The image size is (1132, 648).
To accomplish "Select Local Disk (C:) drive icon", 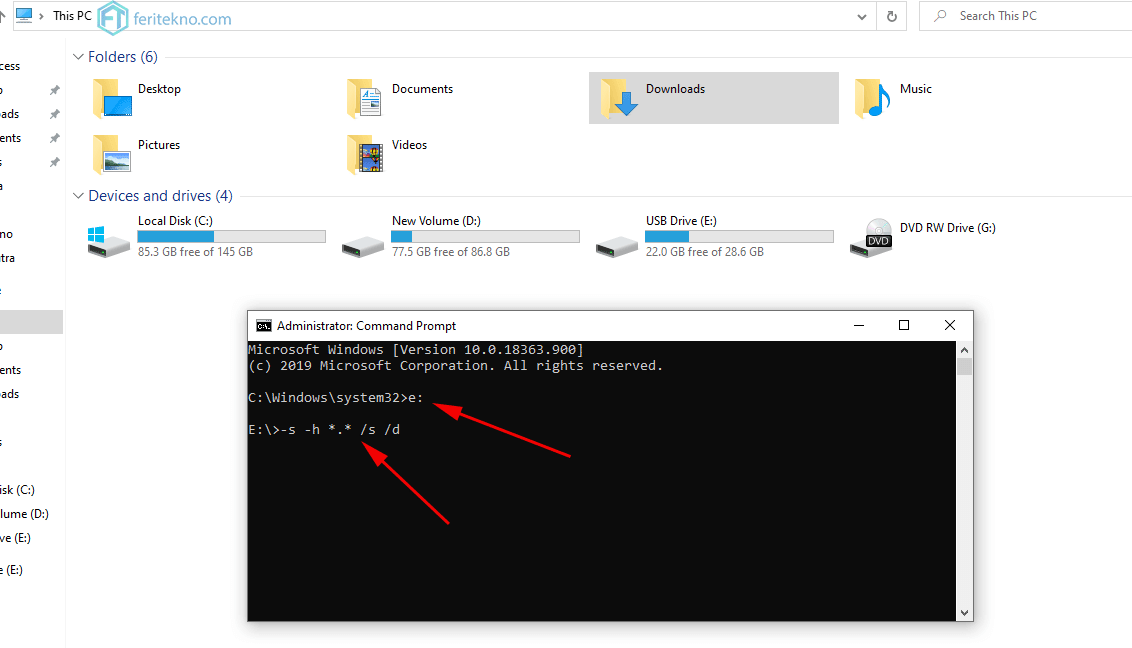I will click(x=108, y=242).
